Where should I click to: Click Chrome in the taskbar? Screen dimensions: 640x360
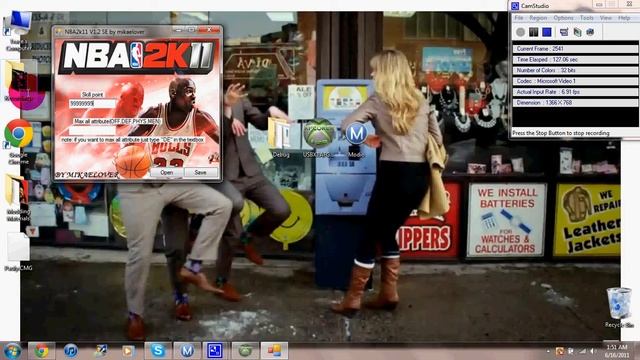tap(41, 351)
